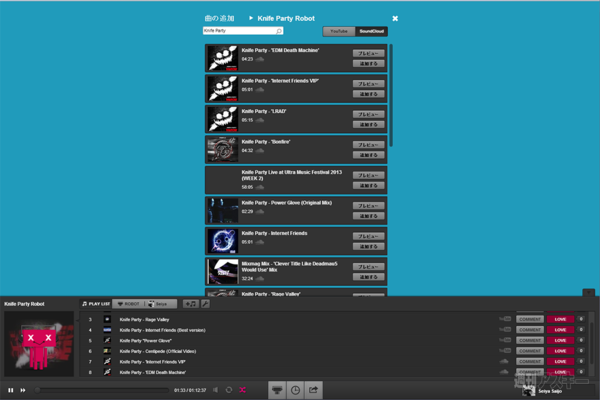This screenshot has width=600, height=400.
Task: Click YouTube source icon on Rage Valley row
Action: [505, 318]
